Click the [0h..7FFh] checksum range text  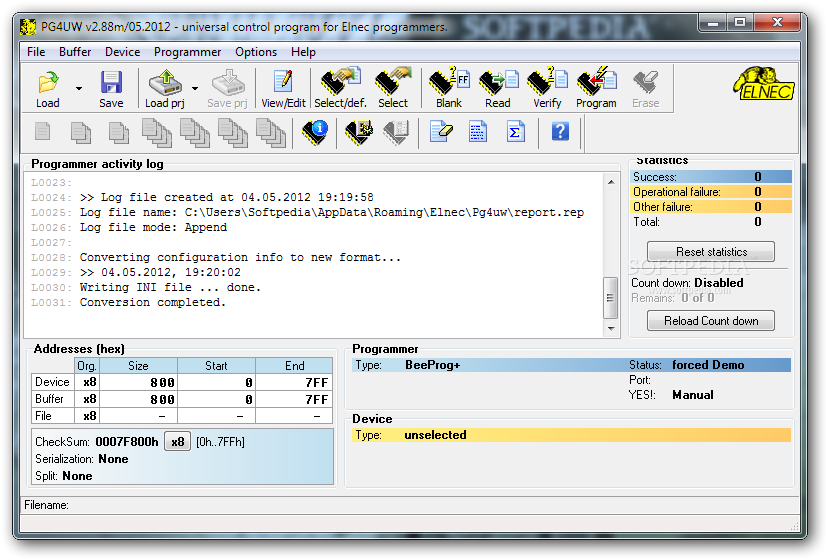click(x=220, y=442)
